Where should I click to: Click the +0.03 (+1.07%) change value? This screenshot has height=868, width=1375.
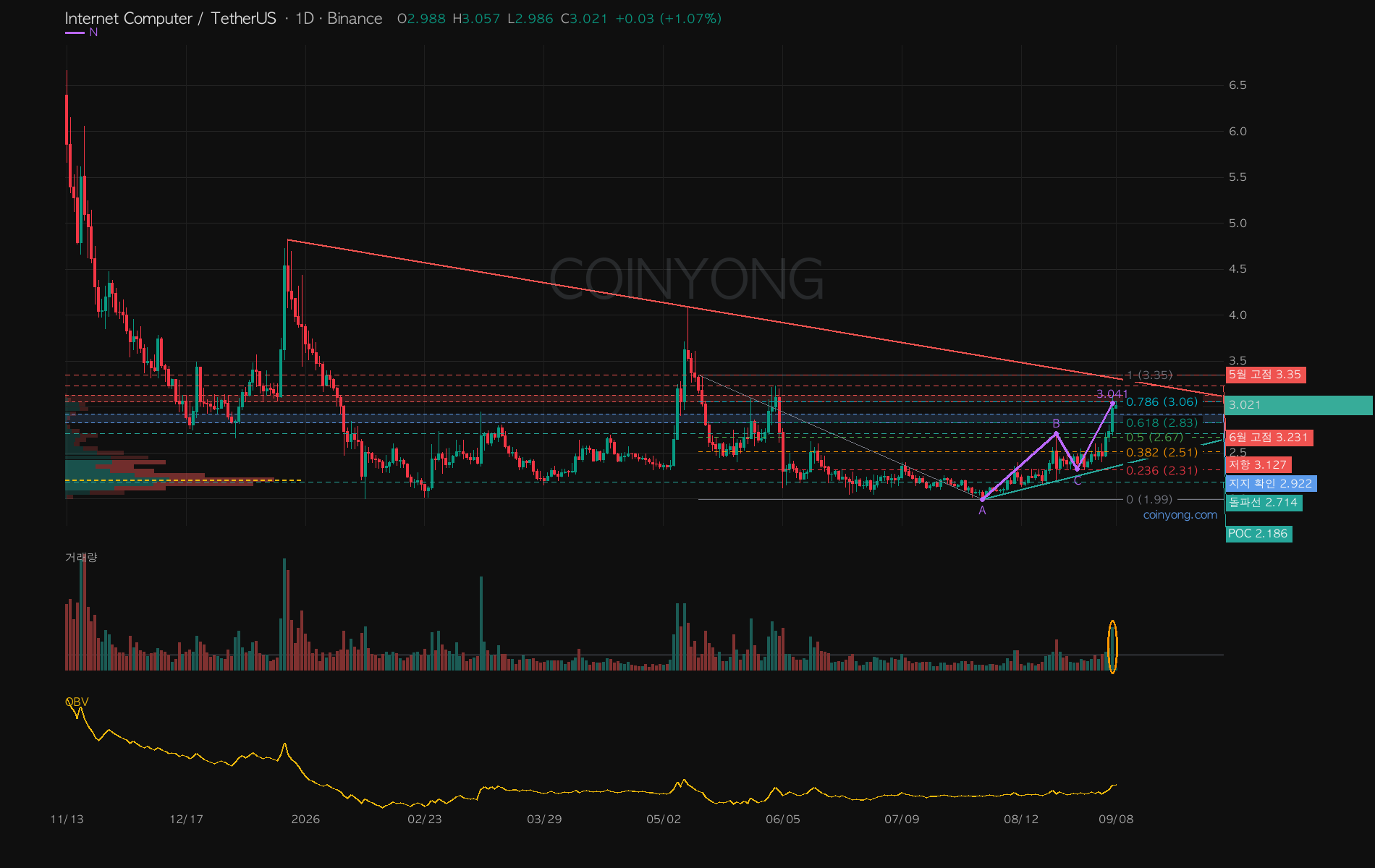[x=668, y=19]
